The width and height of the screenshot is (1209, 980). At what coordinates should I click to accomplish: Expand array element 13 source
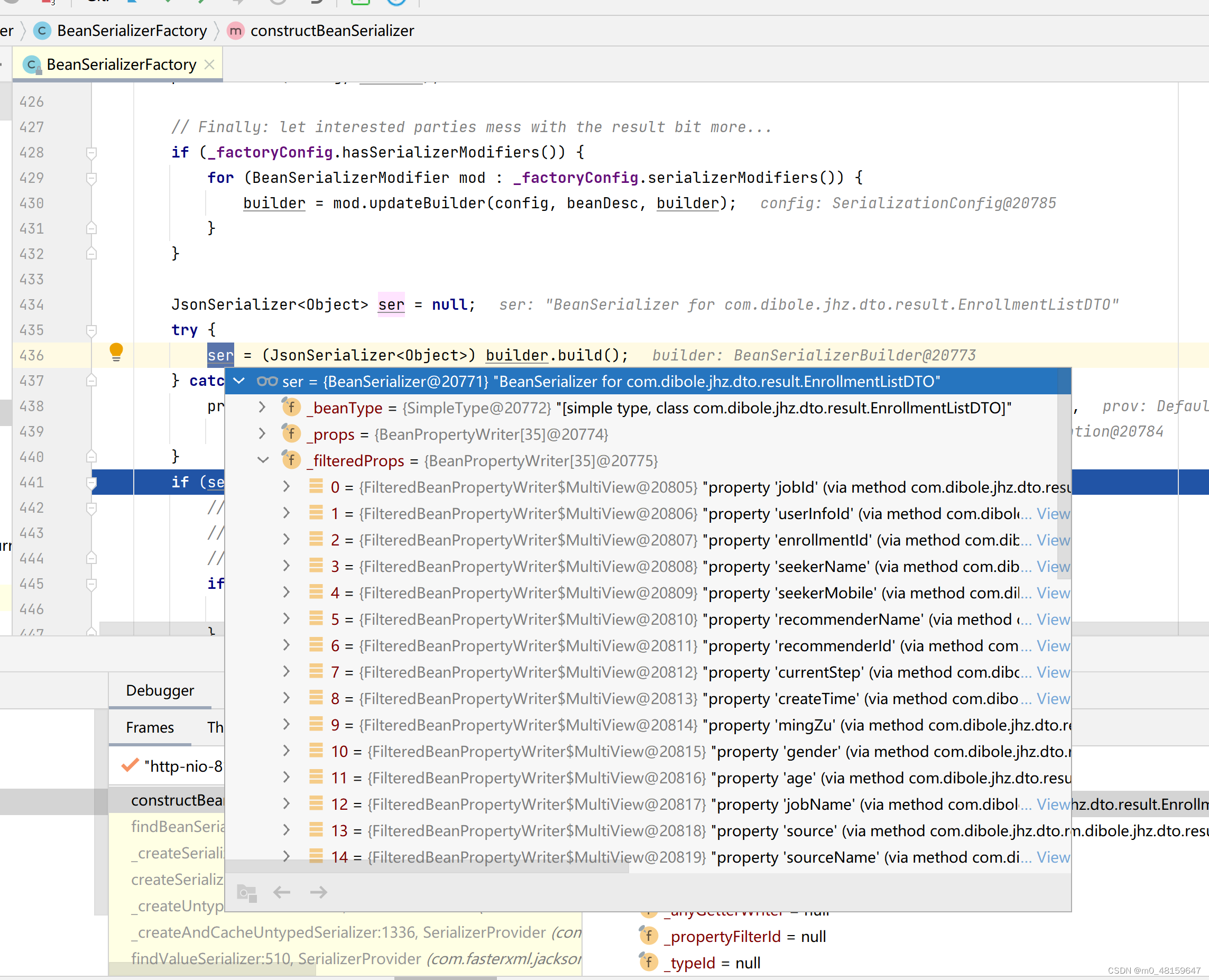pyautogui.click(x=286, y=830)
